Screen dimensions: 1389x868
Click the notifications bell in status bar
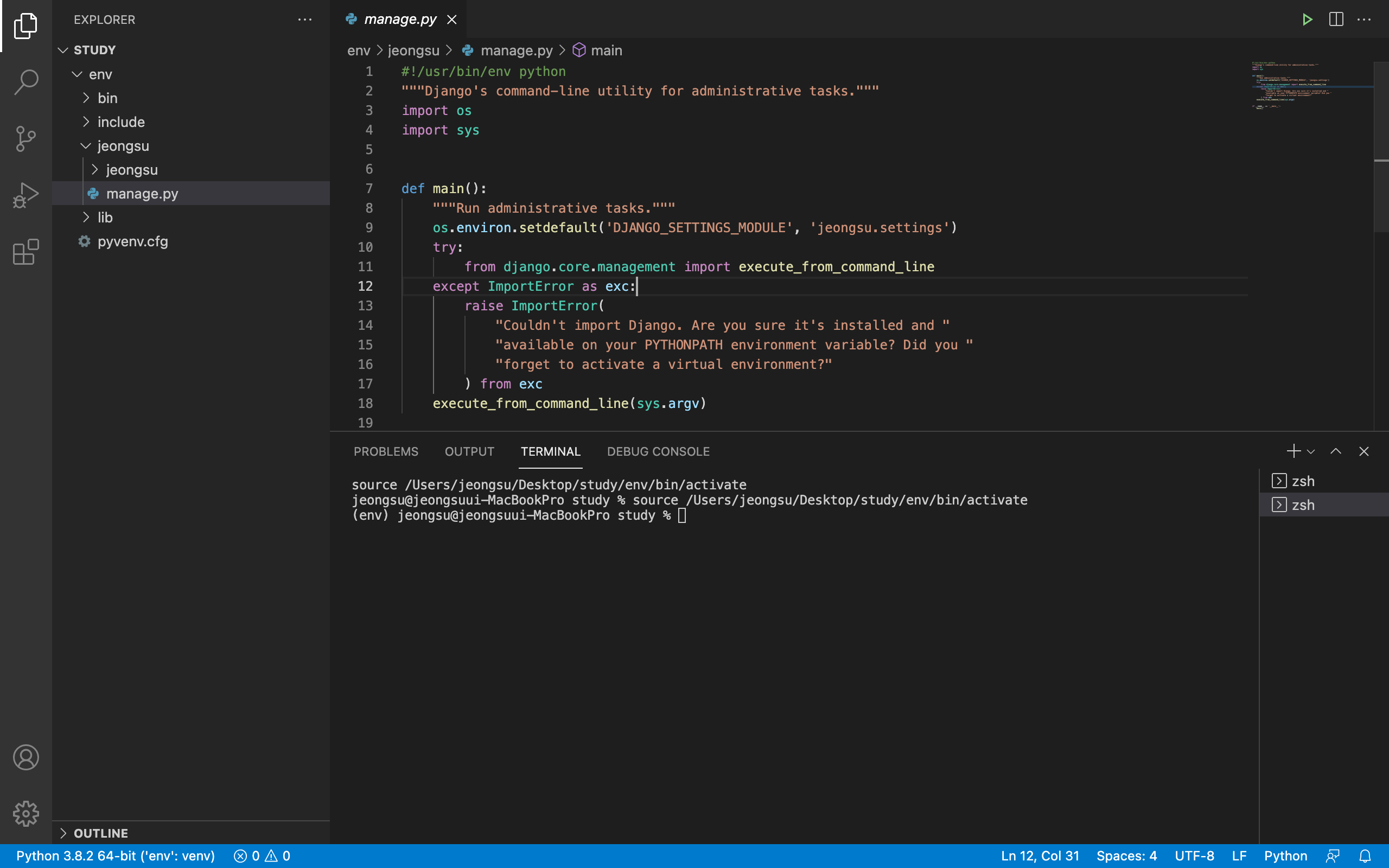1365,856
